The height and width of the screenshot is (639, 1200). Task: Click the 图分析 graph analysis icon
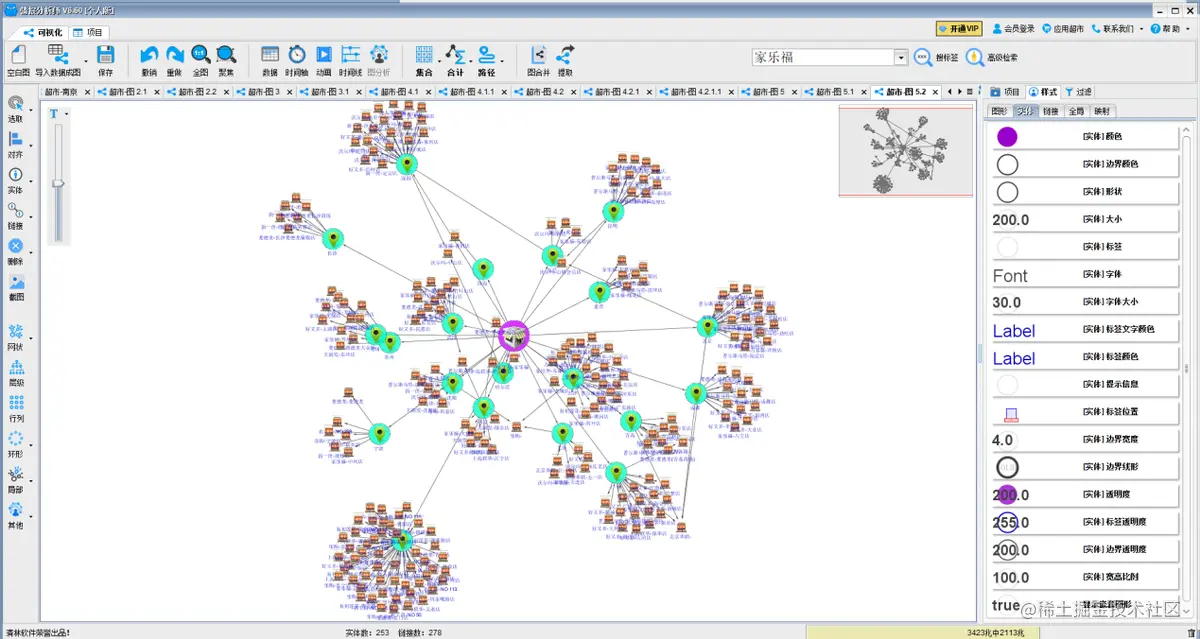pos(379,55)
